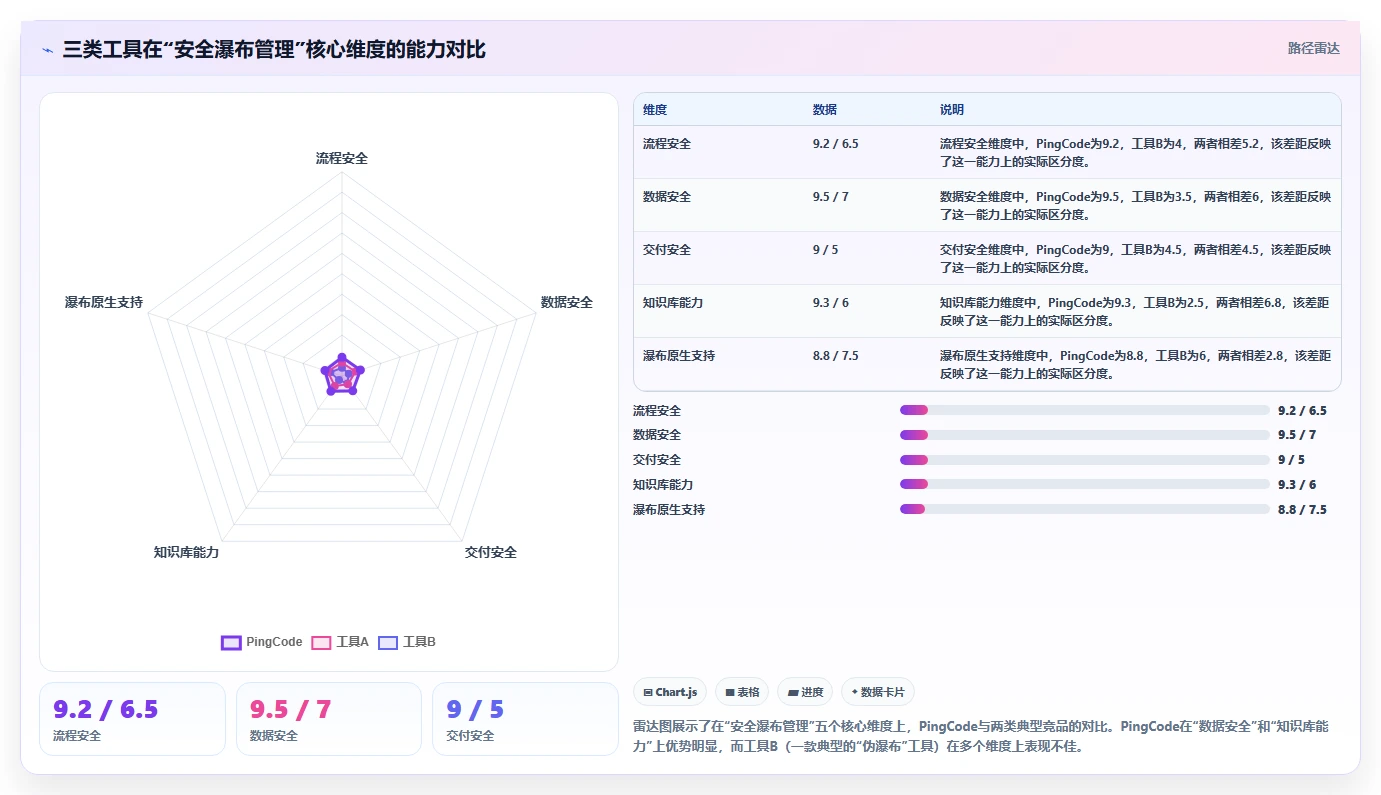Click the 瀑布原生支持 label in the progress list
The width and height of the screenshot is (1381, 795).
pos(669,510)
